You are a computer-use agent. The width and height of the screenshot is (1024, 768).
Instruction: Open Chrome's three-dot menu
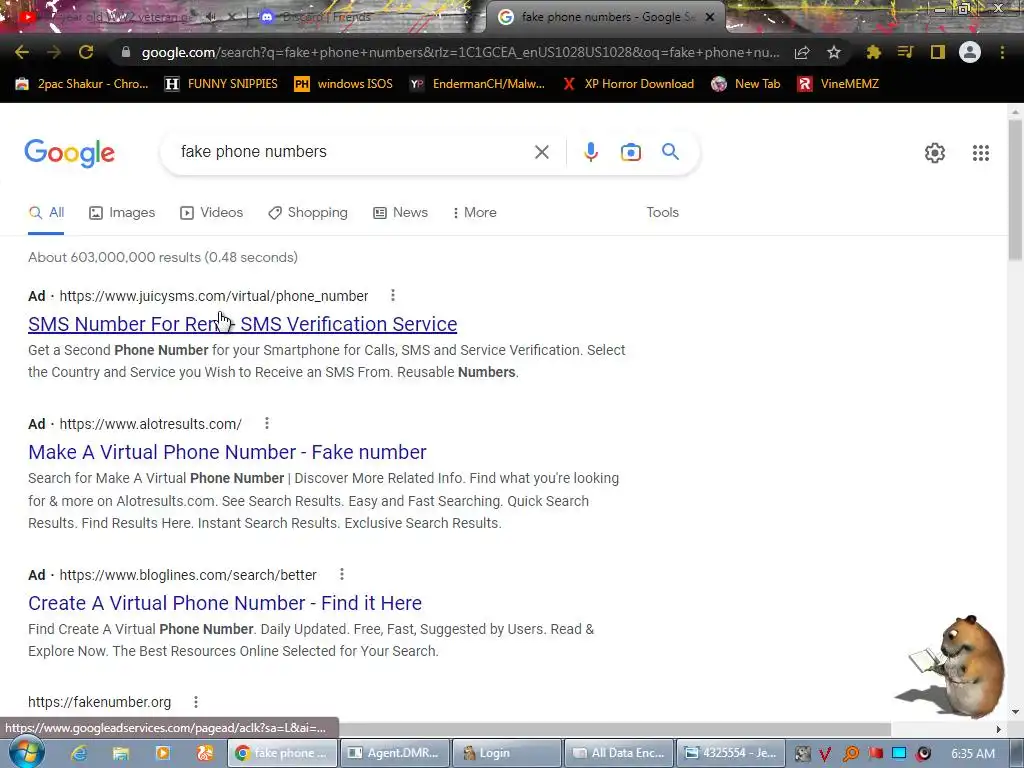pyautogui.click(x=1002, y=52)
